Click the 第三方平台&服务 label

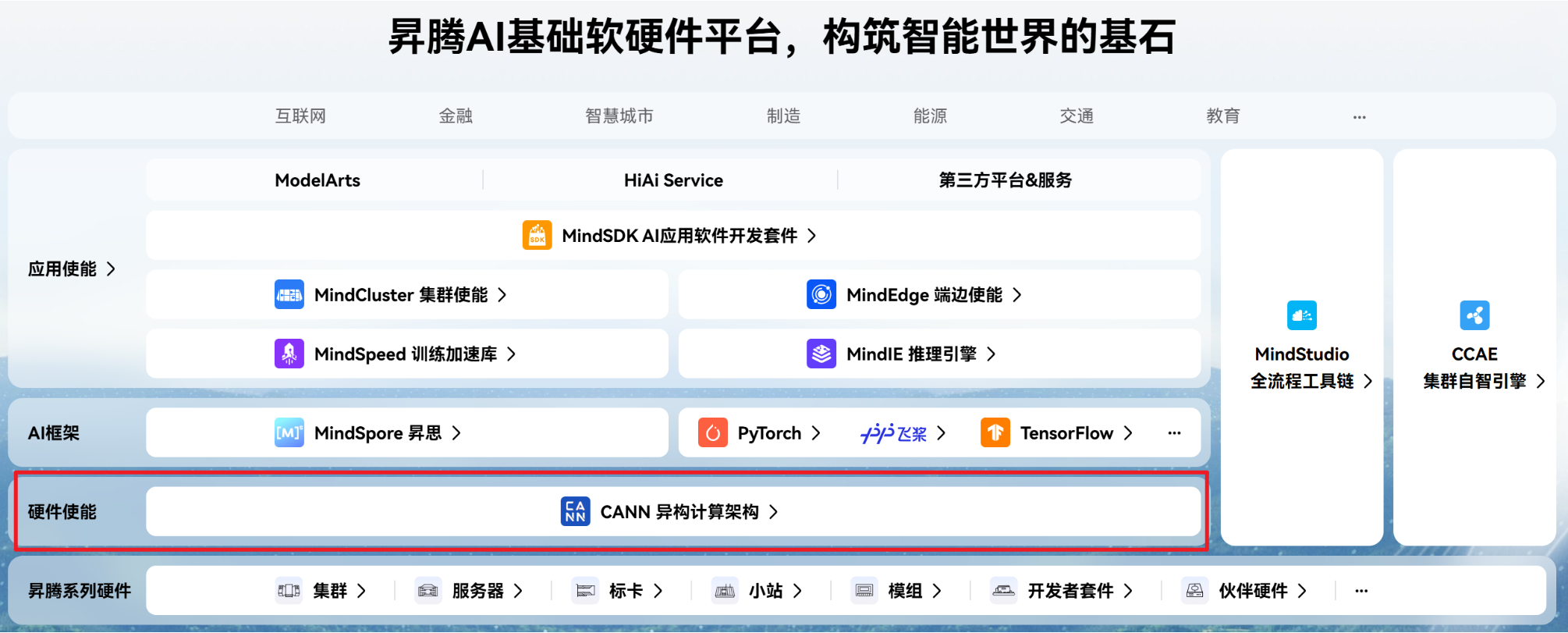pos(1006,180)
